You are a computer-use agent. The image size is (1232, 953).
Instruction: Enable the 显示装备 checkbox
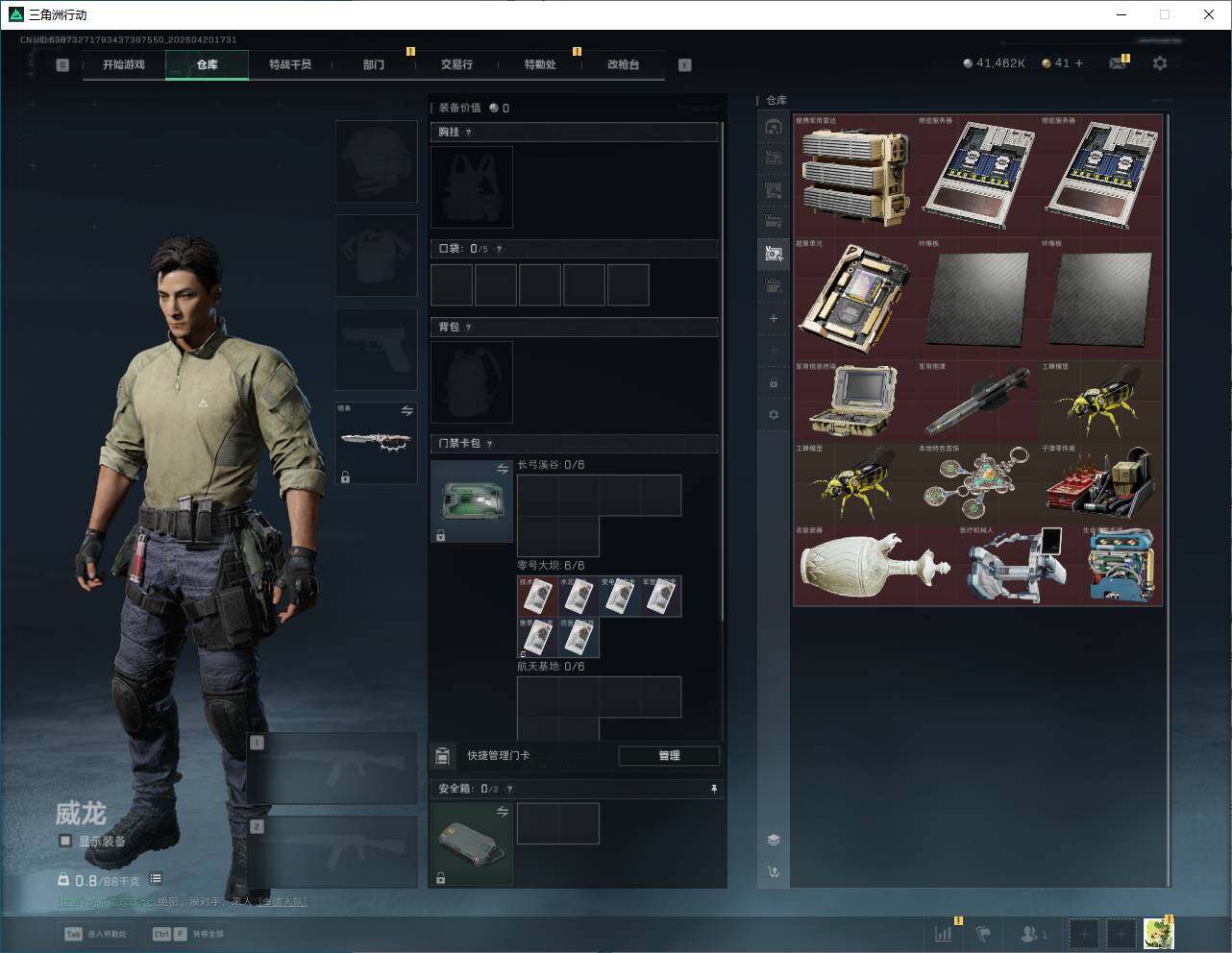pos(65,841)
